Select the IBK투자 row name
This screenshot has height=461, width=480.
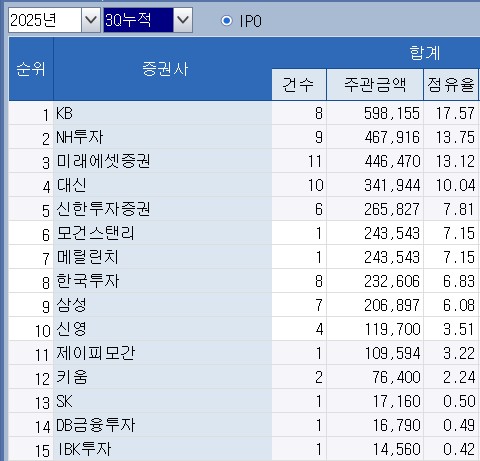[x=84, y=449]
